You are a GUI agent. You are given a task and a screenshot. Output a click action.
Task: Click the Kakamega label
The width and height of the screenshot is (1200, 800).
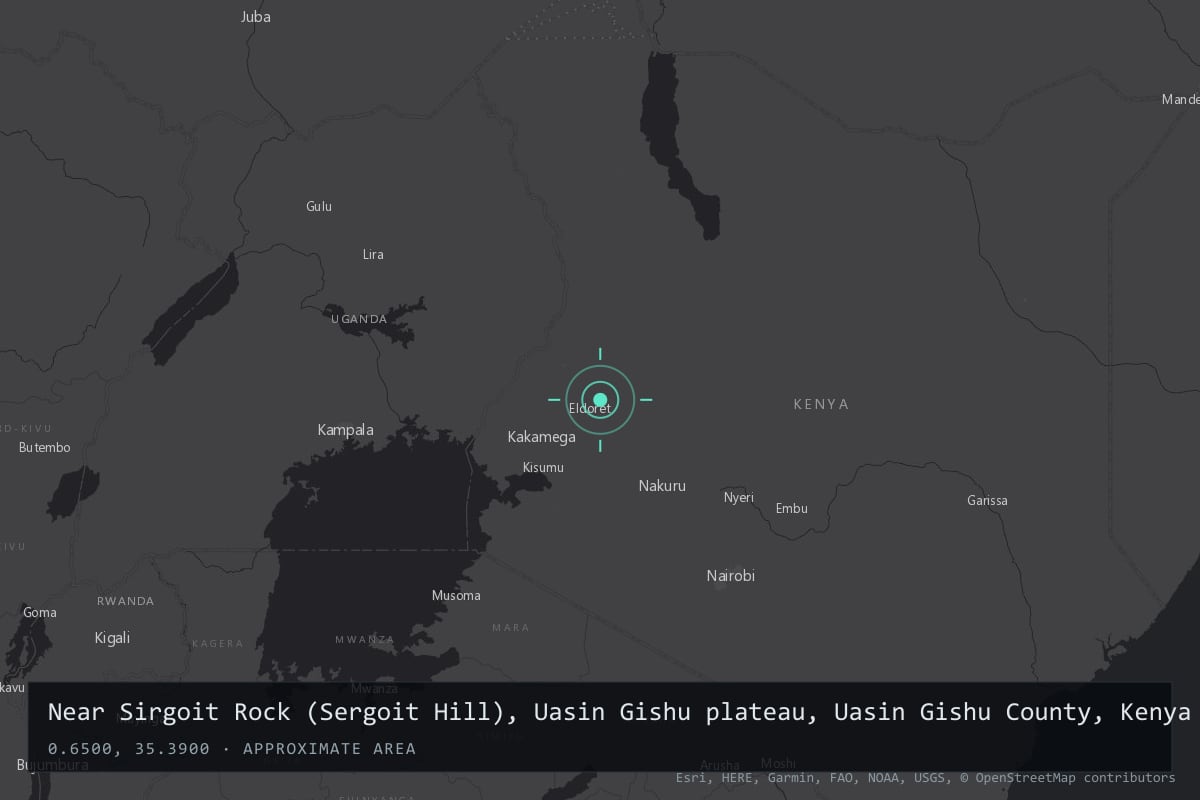(542, 437)
